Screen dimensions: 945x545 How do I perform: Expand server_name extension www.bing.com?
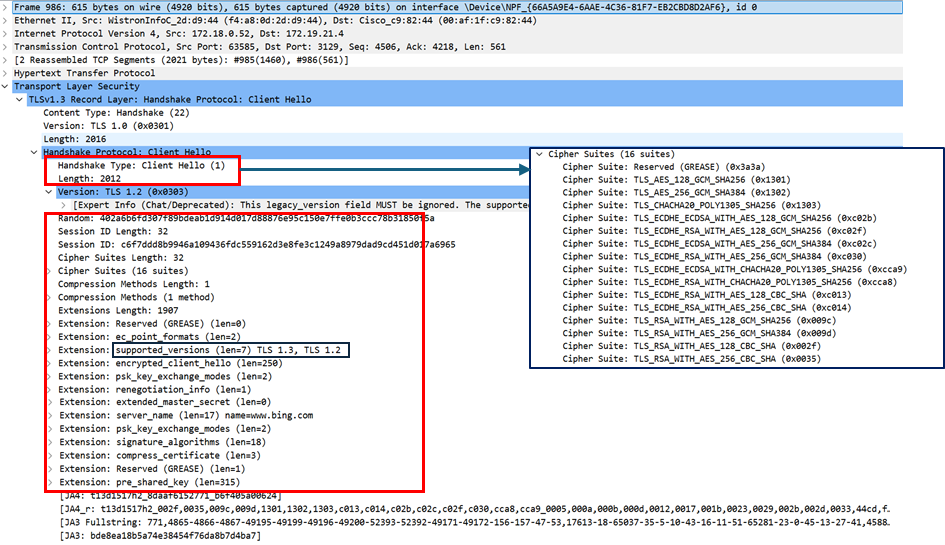click(49, 416)
